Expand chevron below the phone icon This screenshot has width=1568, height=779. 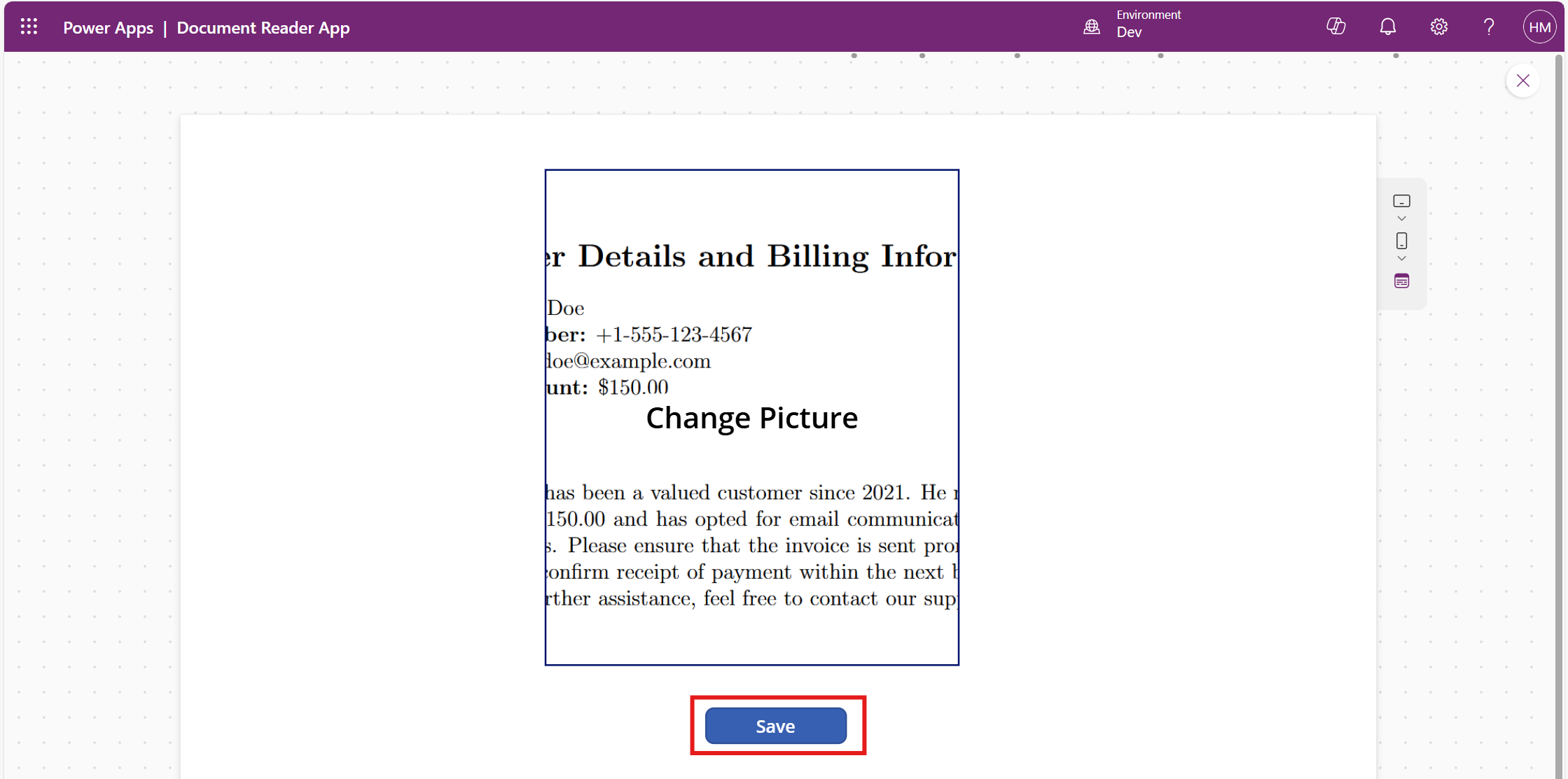(x=1401, y=259)
